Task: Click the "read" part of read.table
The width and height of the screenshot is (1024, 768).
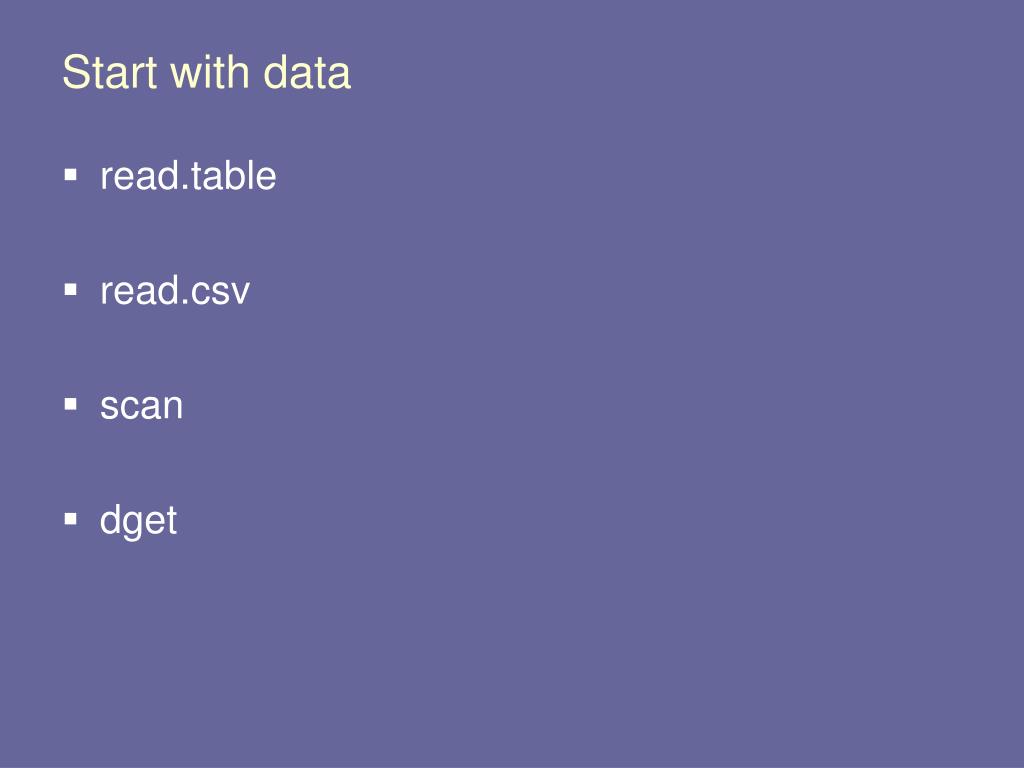Action: [140, 176]
